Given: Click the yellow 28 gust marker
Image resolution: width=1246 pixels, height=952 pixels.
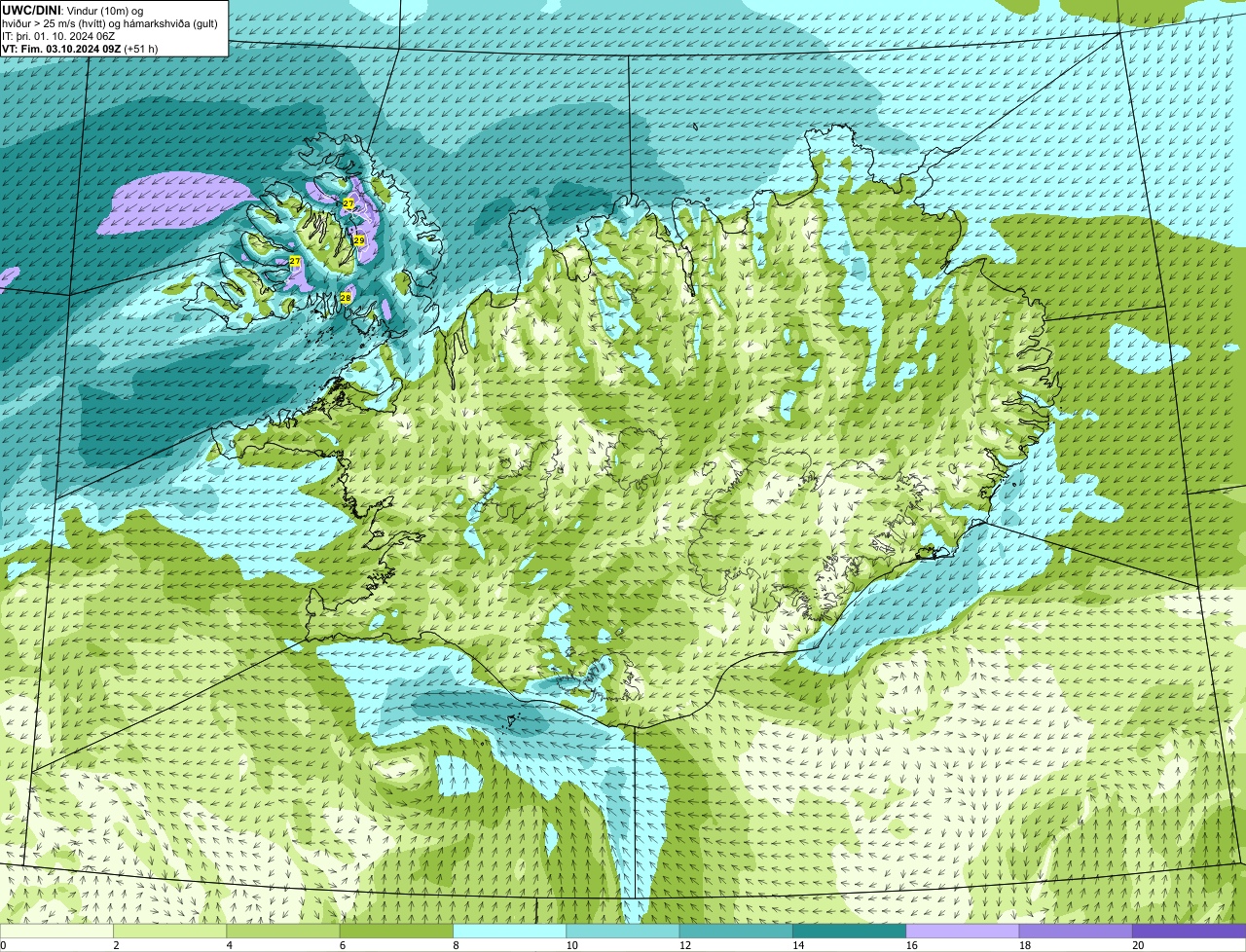Looking at the screenshot, I should [x=345, y=298].
